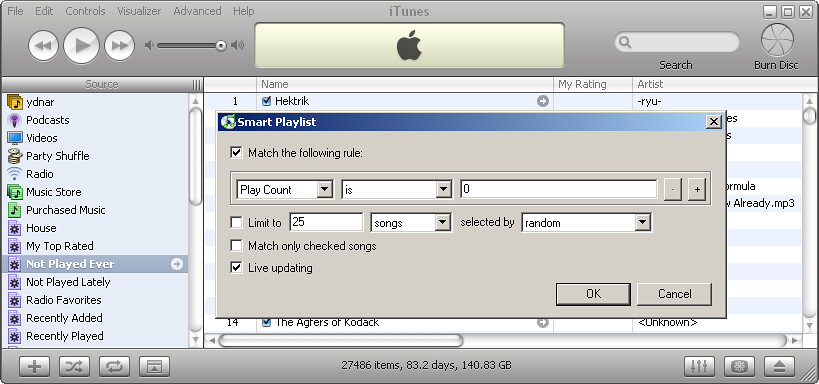Enable the Limit to checkbox
Image resolution: width=819 pixels, height=384 pixels.
[x=237, y=223]
